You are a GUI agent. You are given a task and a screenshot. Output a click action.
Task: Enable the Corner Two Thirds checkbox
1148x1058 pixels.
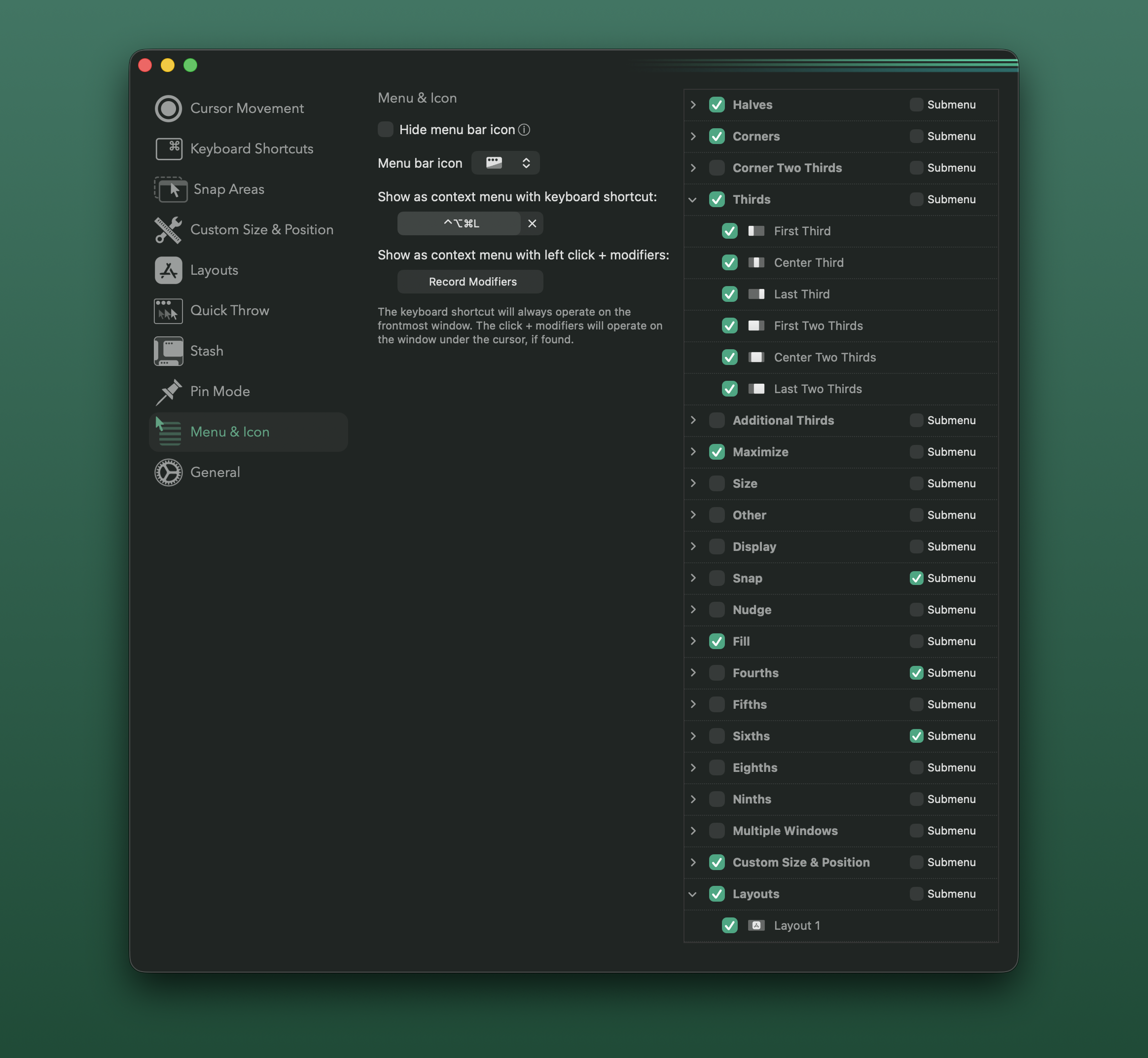pos(717,168)
